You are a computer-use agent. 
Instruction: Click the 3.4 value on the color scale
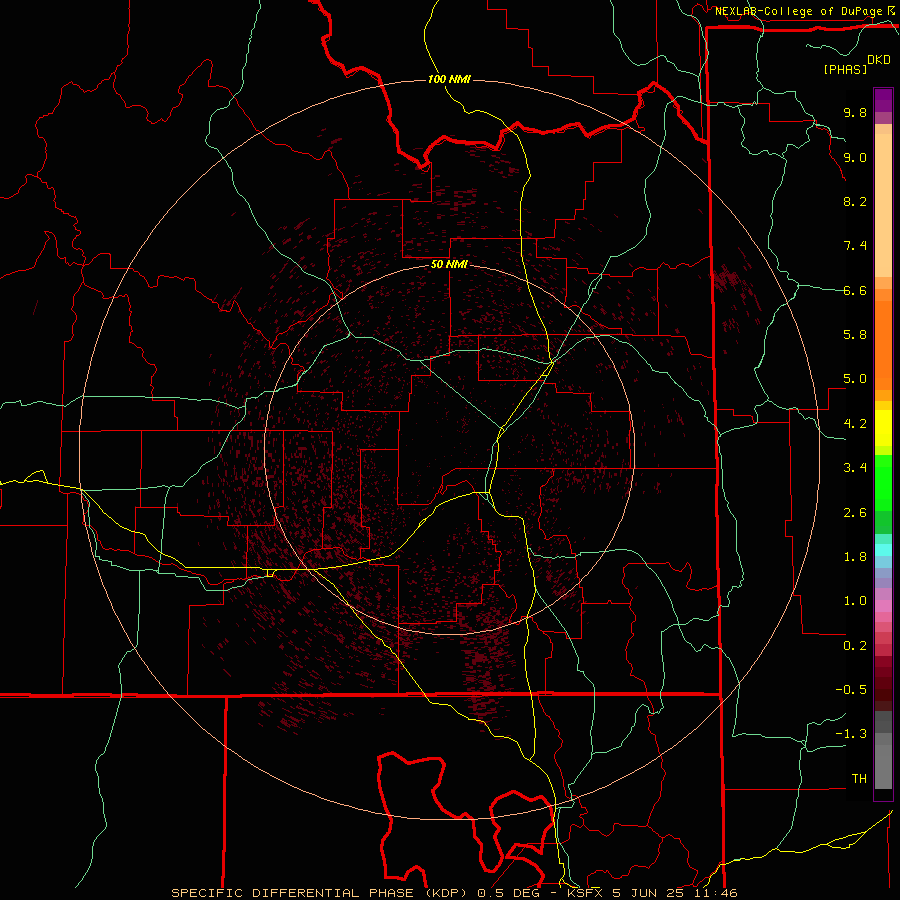(x=855, y=468)
